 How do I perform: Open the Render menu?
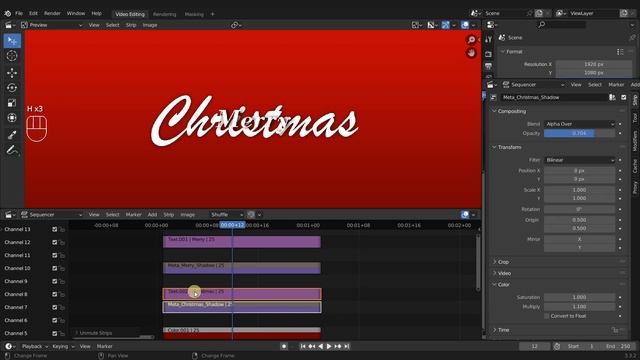[52, 13]
